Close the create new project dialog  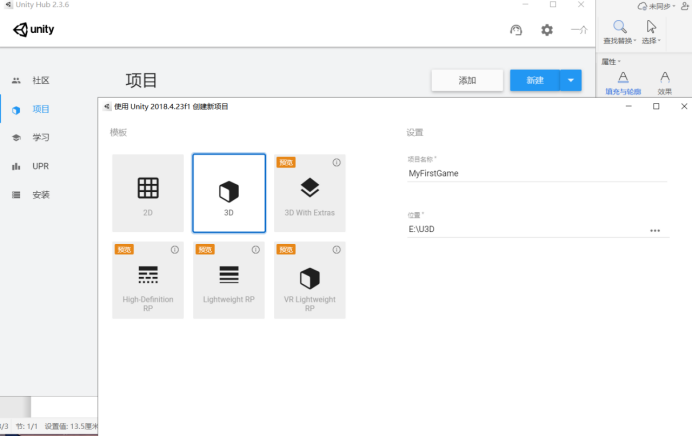tap(684, 106)
